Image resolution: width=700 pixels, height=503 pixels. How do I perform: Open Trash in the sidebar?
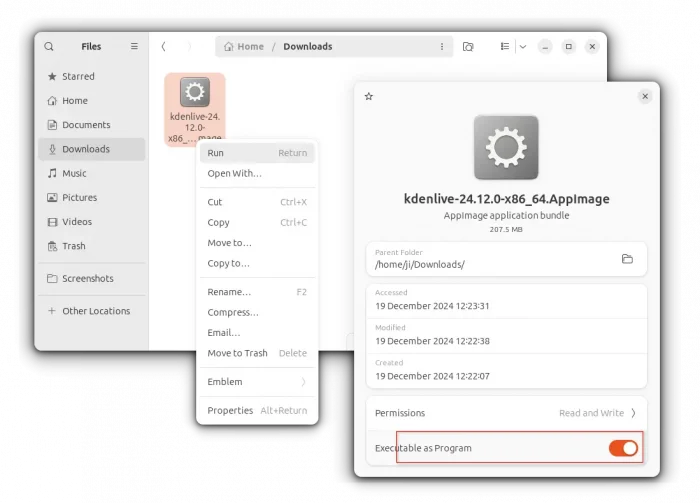click(92, 246)
